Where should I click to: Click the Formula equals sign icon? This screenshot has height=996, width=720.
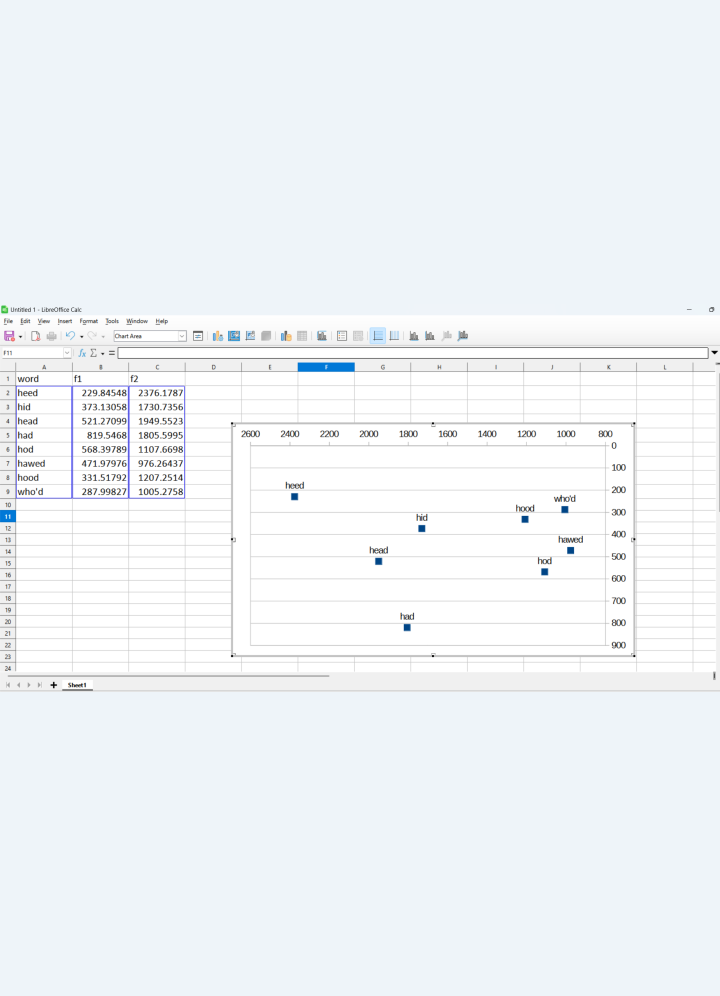pyautogui.click(x=112, y=353)
